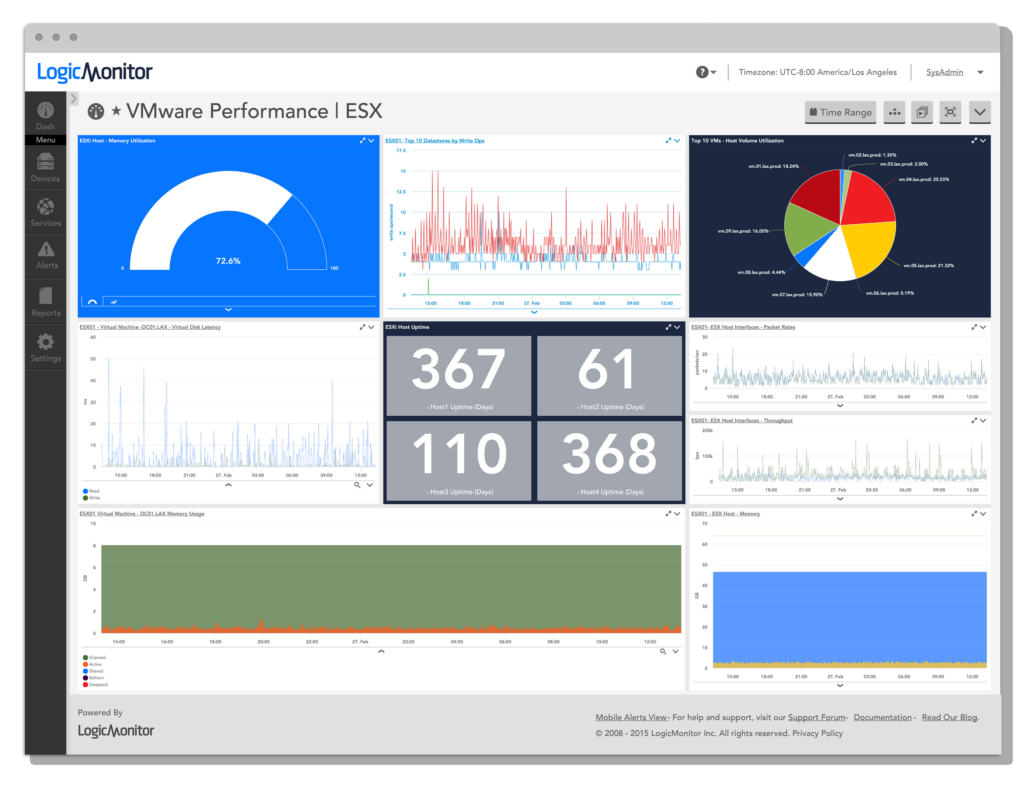The height and width of the screenshot is (790, 1024).
Task: Open ESX01 Top 10 Datastores by Write Ops link
Action: (x=434, y=140)
